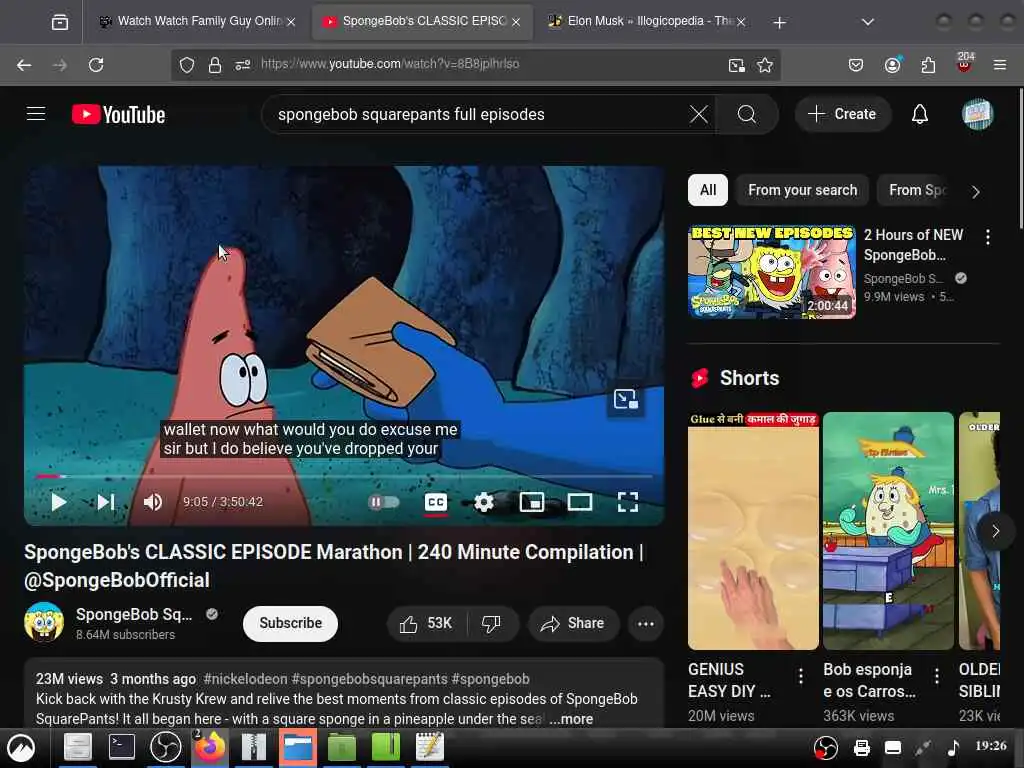The height and width of the screenshot is (768, 1024).
Task: Switch to miniplayer mode
Action: click(532, 502)
